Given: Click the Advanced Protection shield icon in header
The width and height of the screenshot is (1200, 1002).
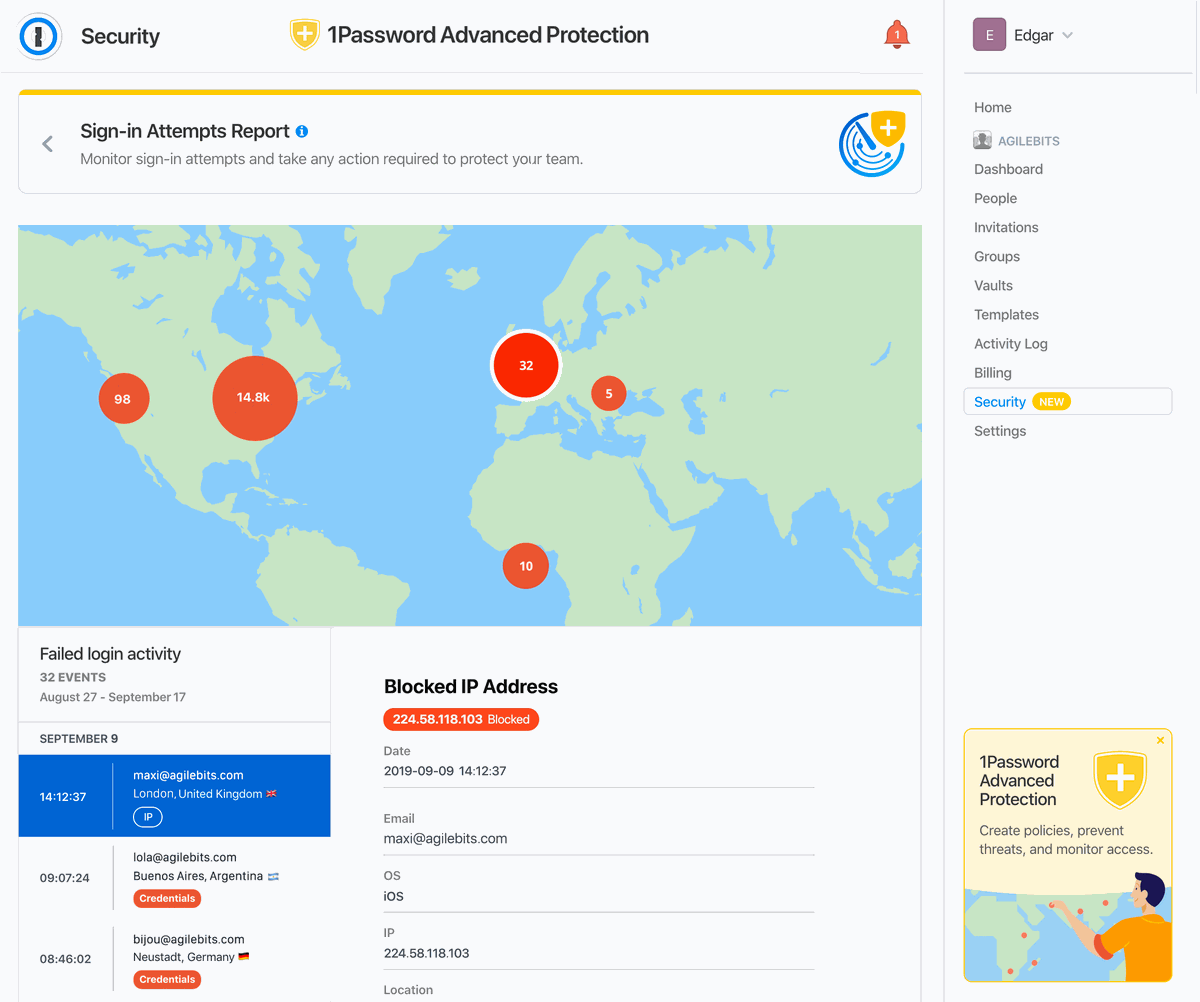Looking at the screenshot, I should (304, 35).
